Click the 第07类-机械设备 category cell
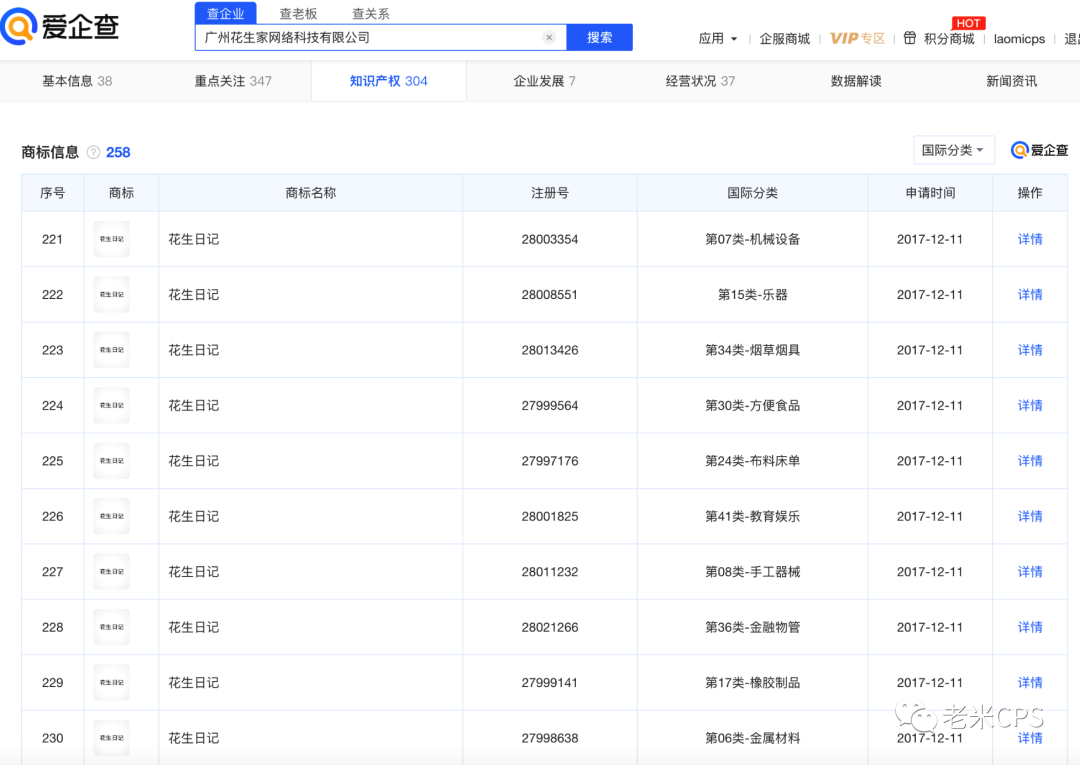The image size is (1080, 765). [x=752, y=239]
